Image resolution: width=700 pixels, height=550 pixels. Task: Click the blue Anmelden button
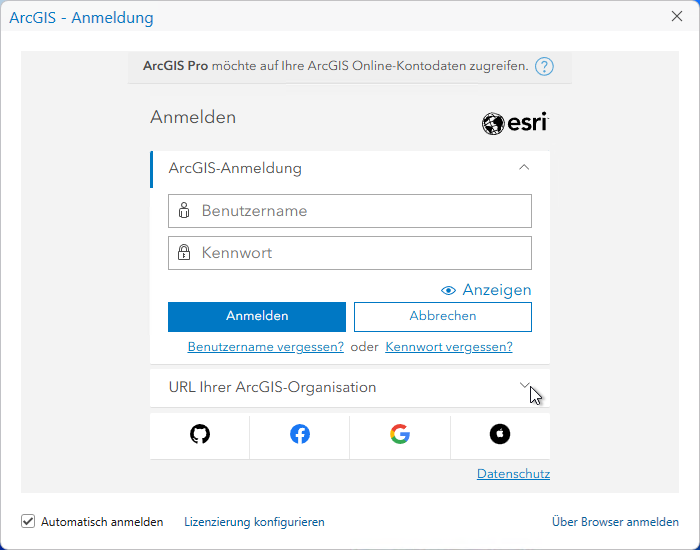[257, 316]
